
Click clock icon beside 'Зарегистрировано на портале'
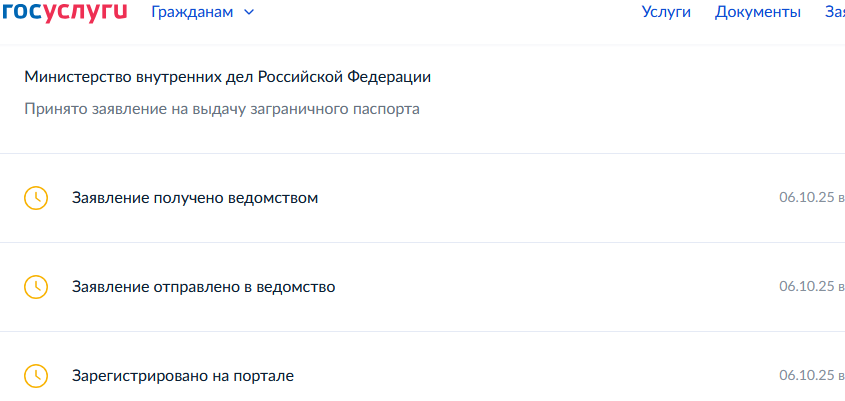tap(35, 376)
